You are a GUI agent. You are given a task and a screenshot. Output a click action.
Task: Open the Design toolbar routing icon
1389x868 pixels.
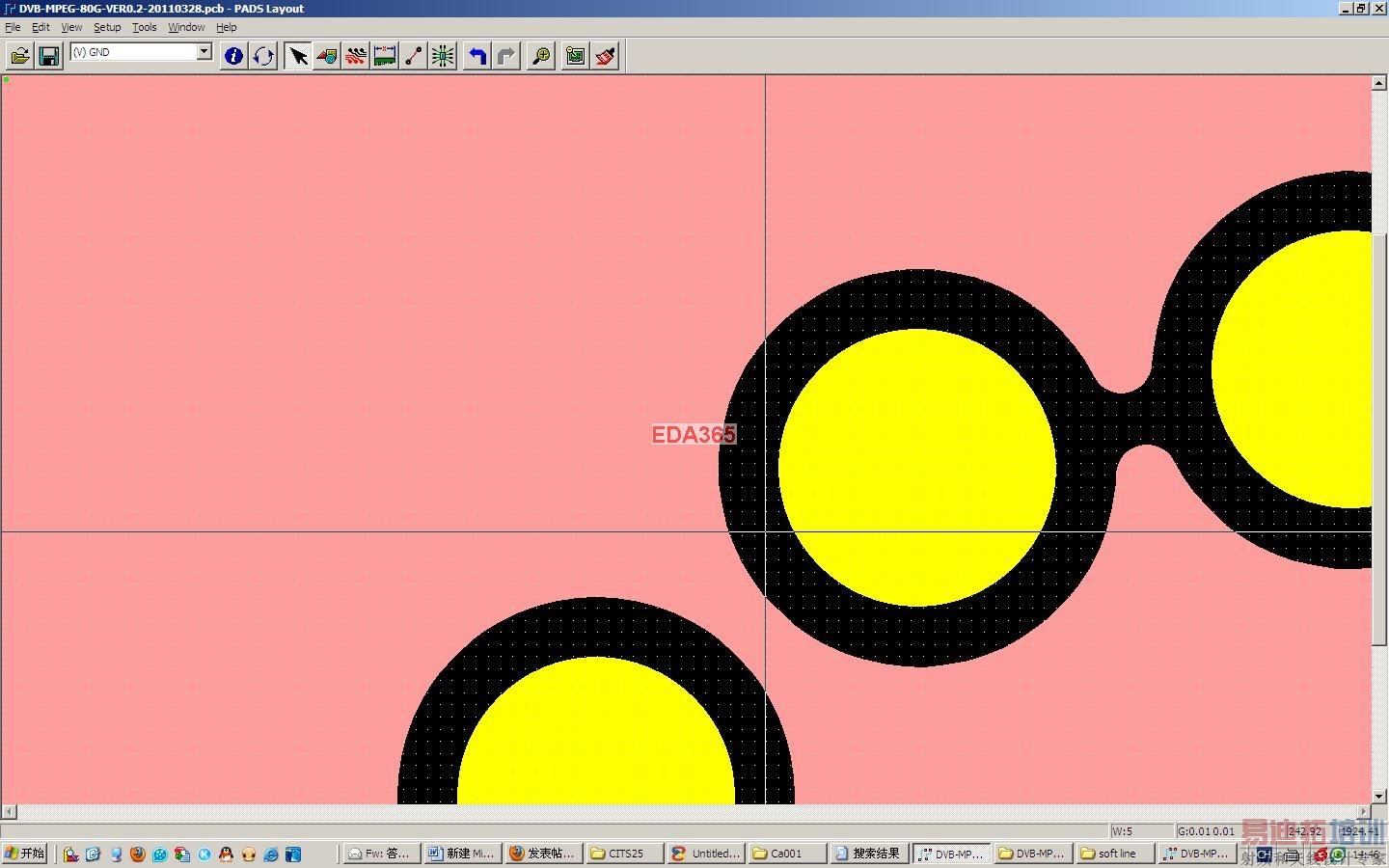point(356,56)
